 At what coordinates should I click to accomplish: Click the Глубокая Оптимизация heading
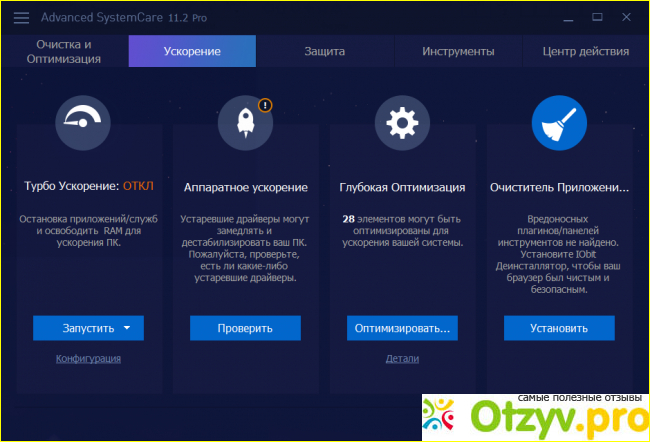coord(402,186)
